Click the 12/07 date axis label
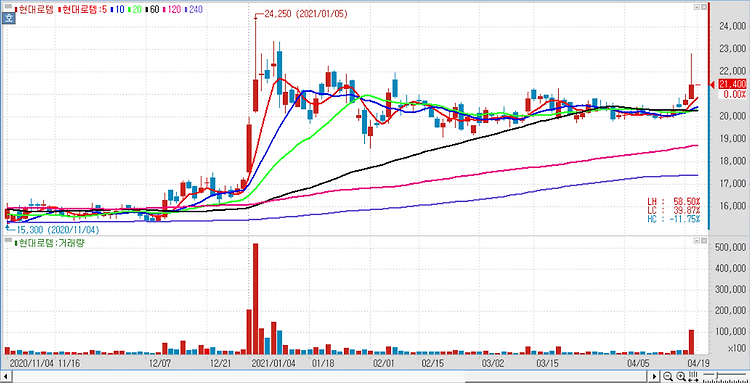750x383 pixels. (x=161, y=363)
